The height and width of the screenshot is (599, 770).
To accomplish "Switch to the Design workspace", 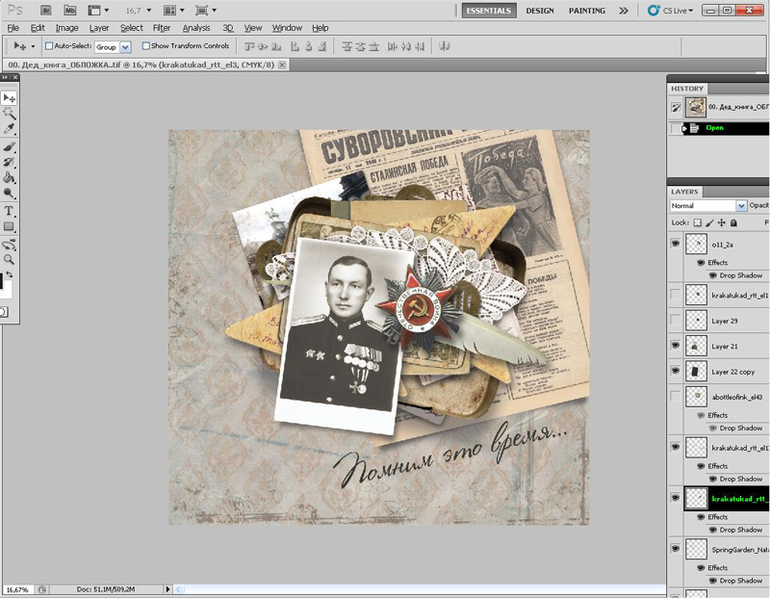I will coord(539,11).
